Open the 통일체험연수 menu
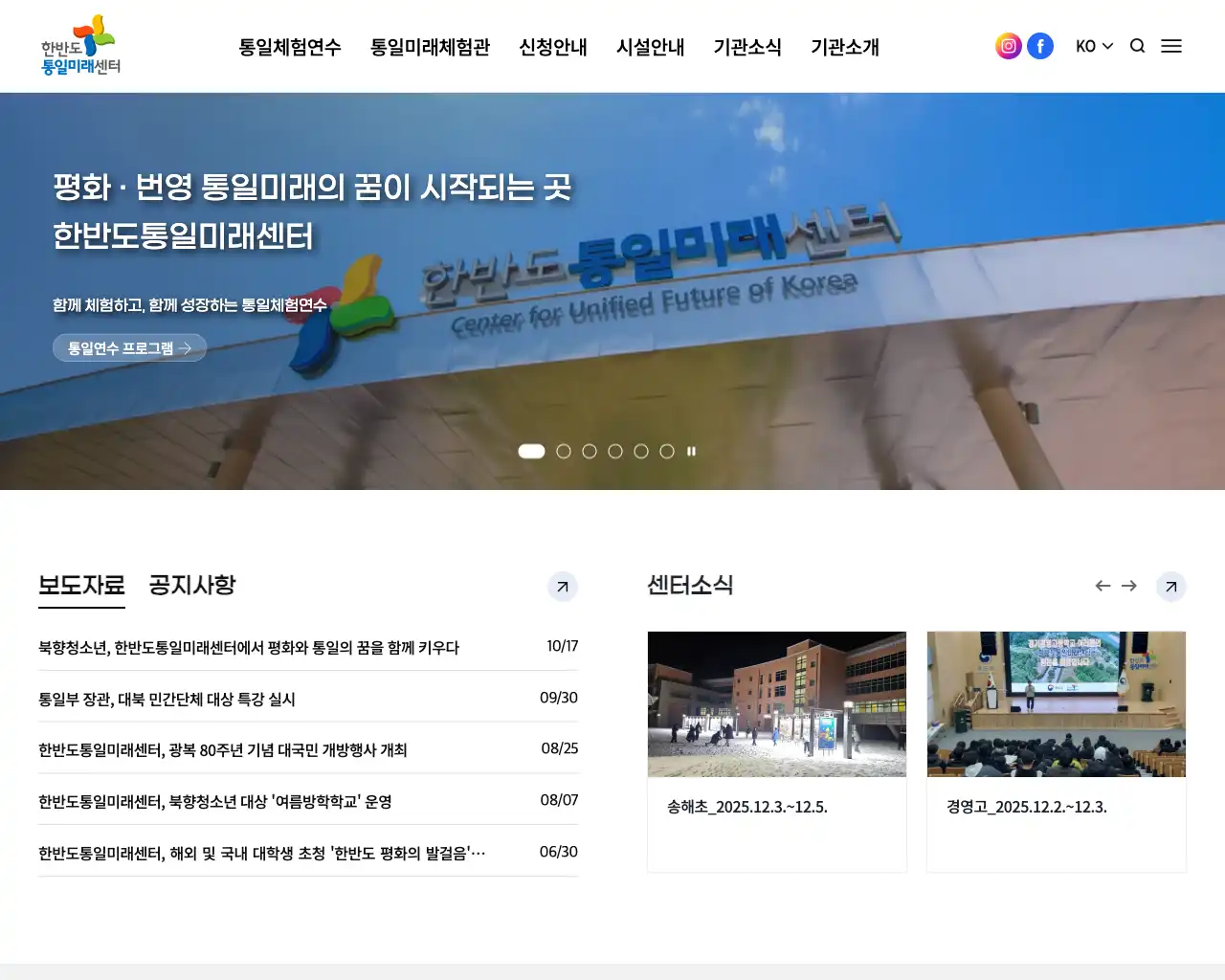Image resolution: width=1225 pixels, height=980 pixels. click(x=289, y=46)
